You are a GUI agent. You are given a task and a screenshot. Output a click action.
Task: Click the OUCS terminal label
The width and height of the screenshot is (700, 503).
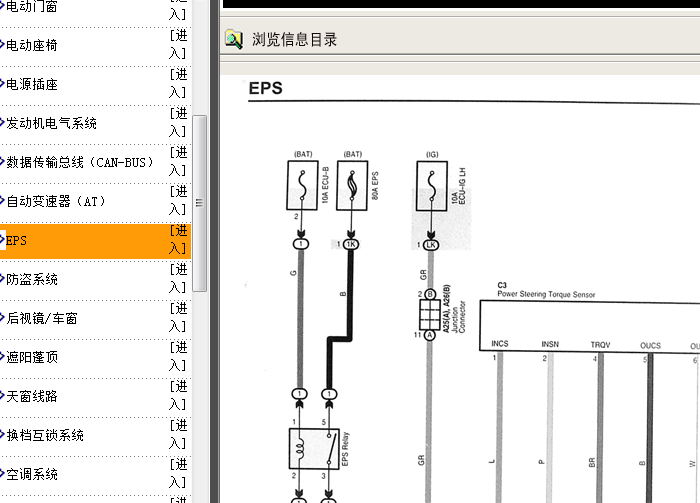pyautogui.click(x=650, y=345)
